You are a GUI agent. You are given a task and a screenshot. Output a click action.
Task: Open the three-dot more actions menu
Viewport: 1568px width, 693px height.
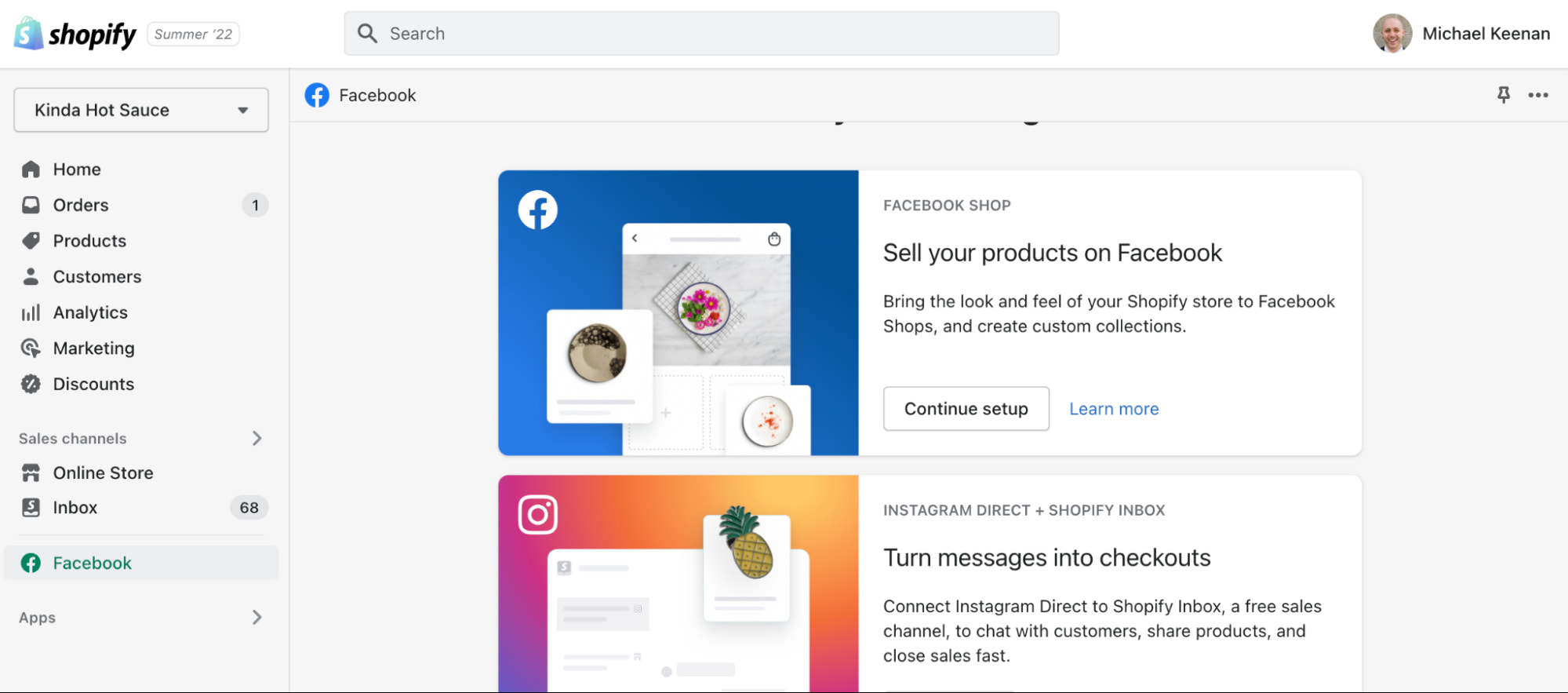[x=1538, y=95]
